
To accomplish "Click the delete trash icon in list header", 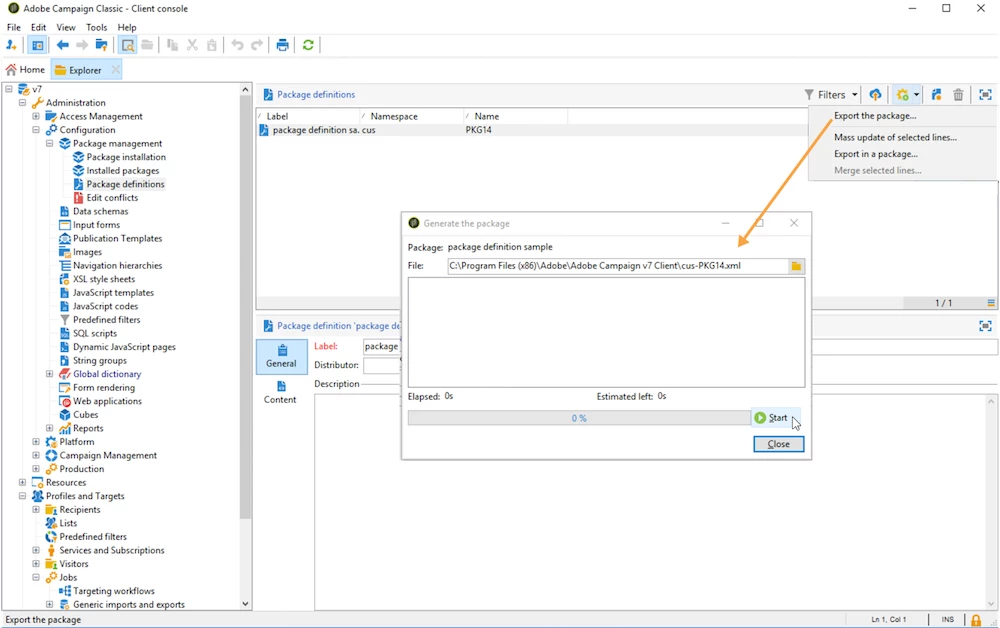I will [x=958, y=94].
